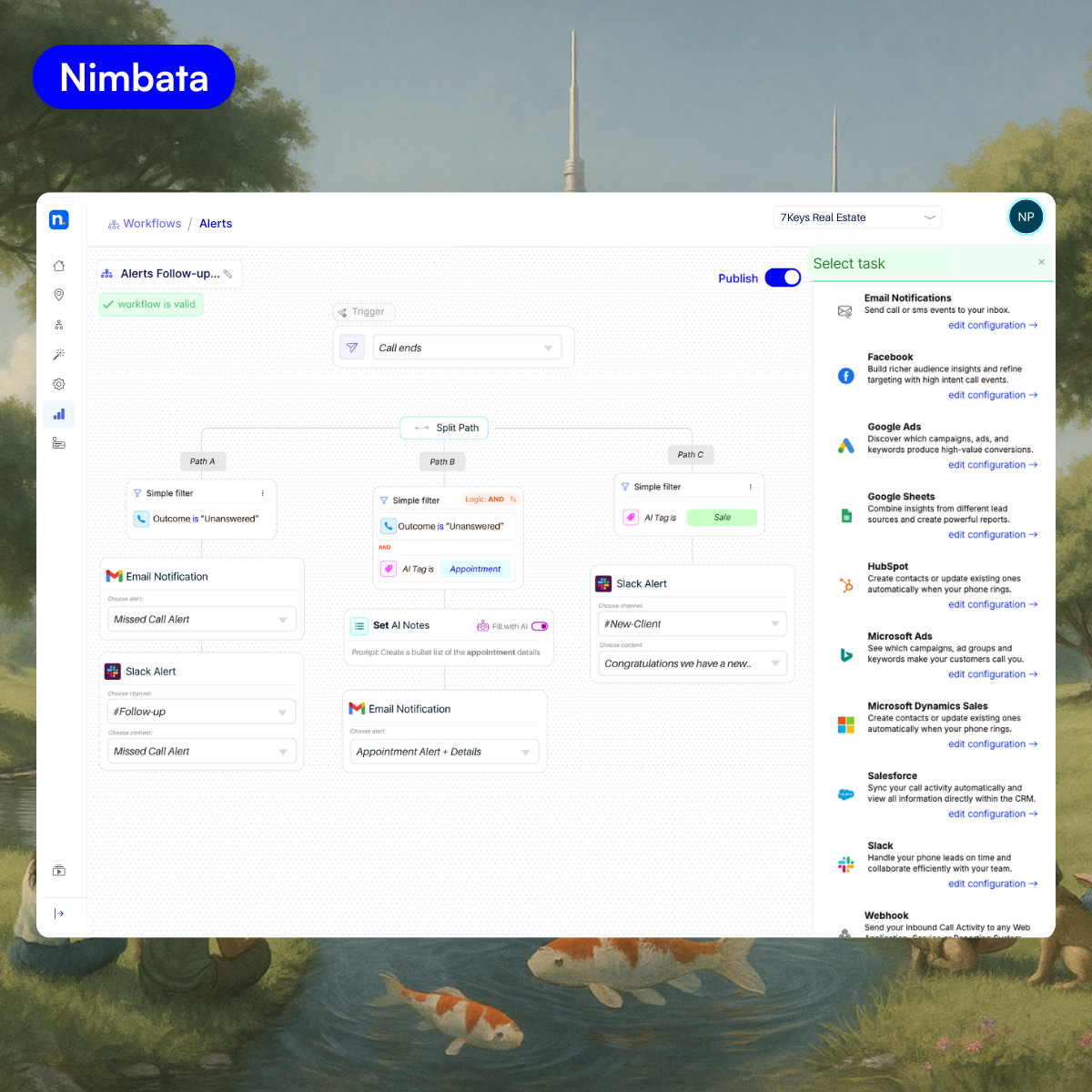1092x1092 pixels.
Task: Expand the #New-Client channel dropdown
Action: point(774,624)
